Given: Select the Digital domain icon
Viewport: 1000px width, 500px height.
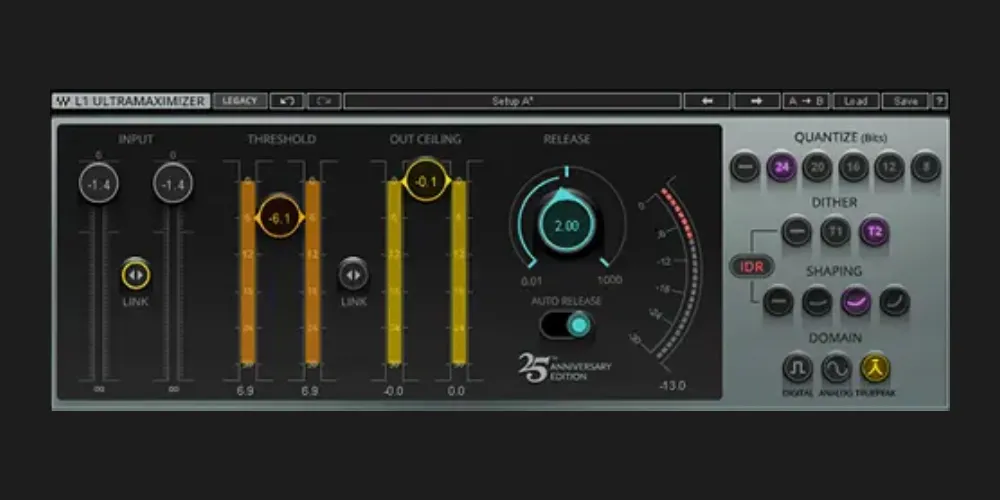Looking at the screenshot, I should click(x=798, y=369).
